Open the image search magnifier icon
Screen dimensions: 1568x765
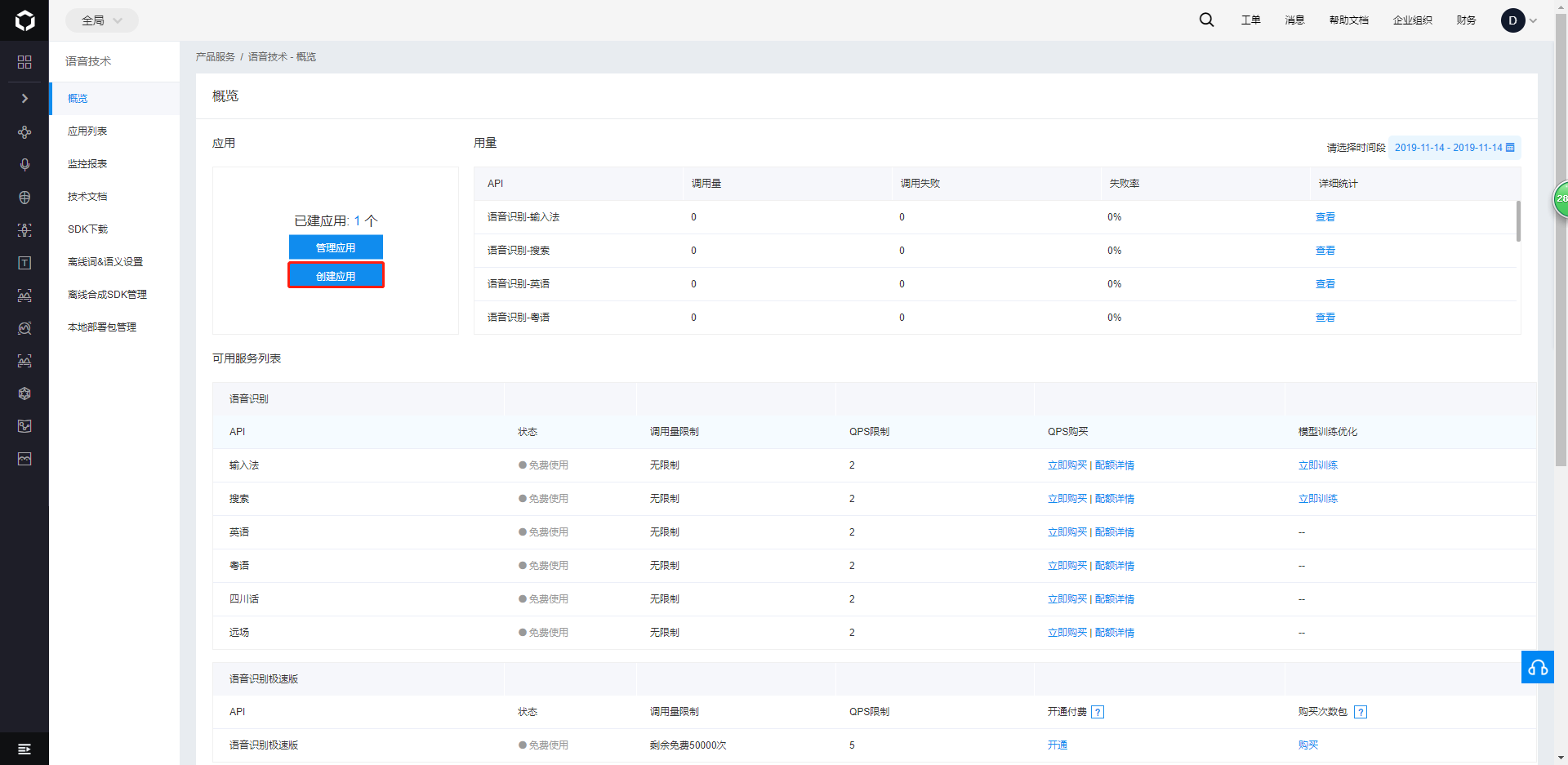(x=24, y=328)
